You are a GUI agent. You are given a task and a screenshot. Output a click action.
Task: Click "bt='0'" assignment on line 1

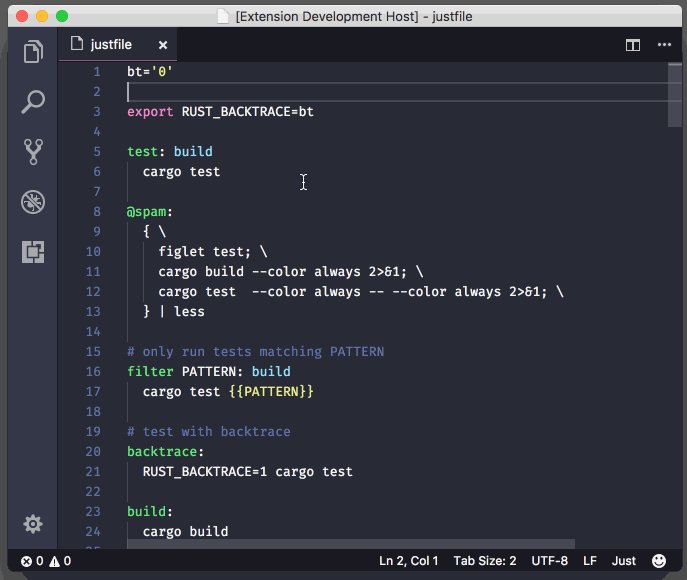click(150, 71)
